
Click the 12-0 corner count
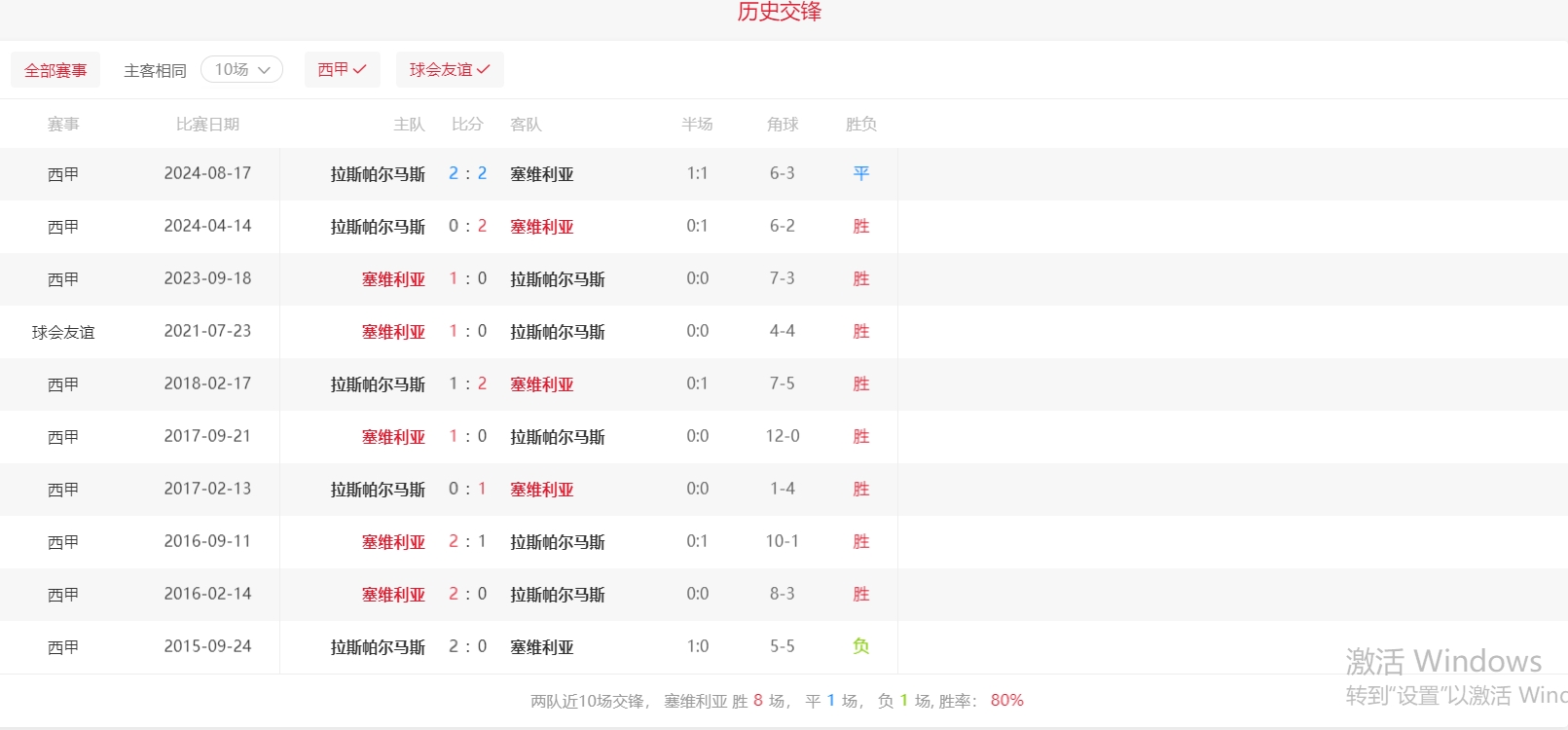[x=782, y=437]
